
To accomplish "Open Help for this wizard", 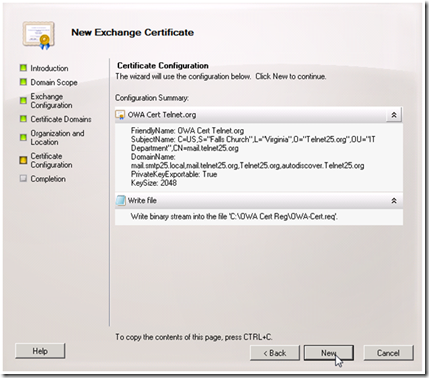I will pos(40,351).
